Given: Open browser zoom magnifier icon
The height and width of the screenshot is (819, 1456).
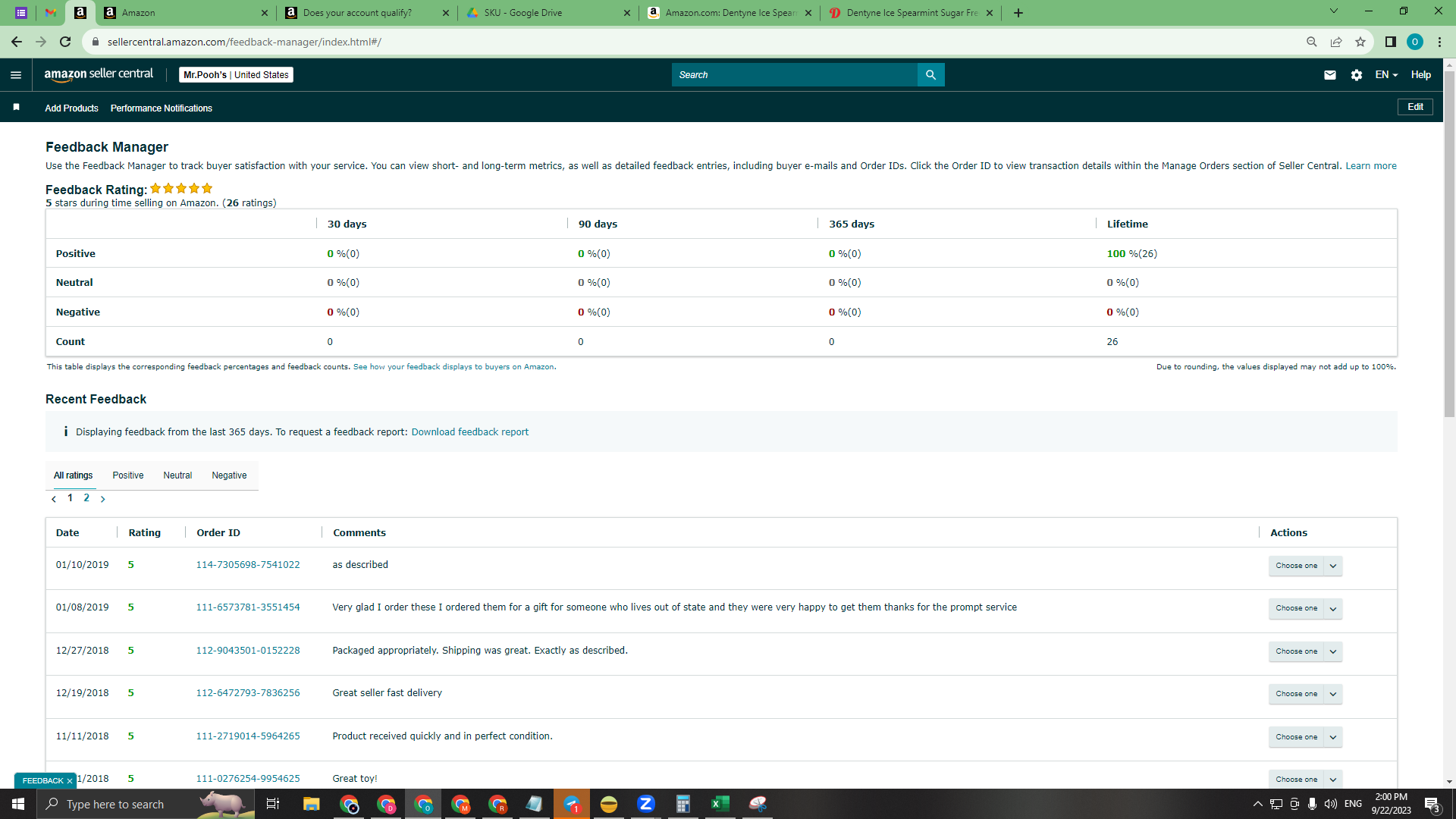Looking at the screenshot, I should (x=1311, y=42).
